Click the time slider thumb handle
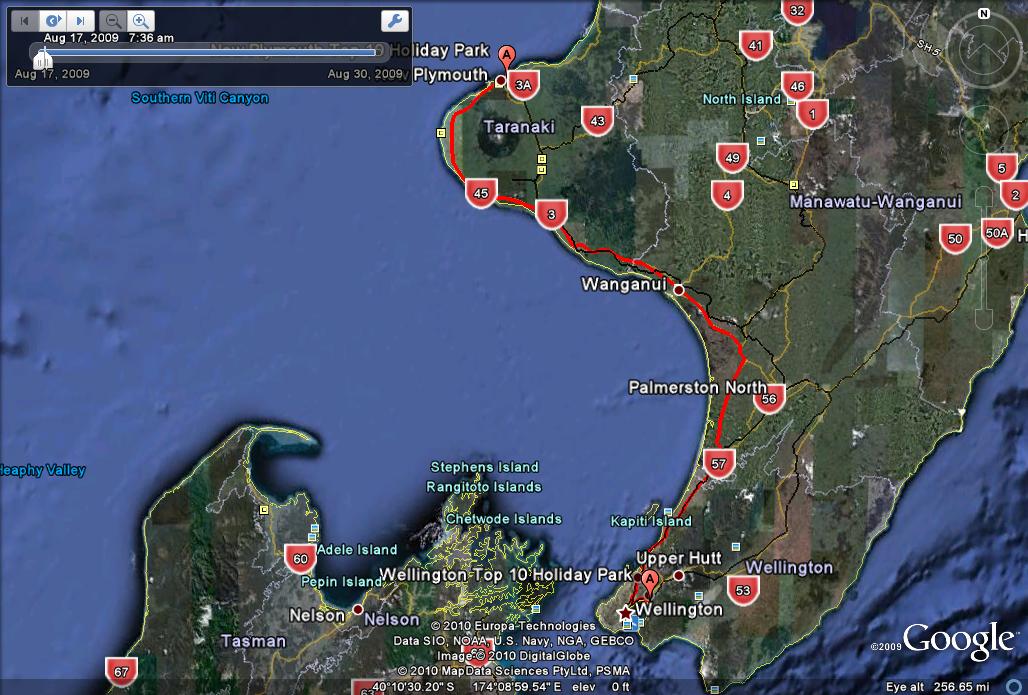 pos(43,60)
